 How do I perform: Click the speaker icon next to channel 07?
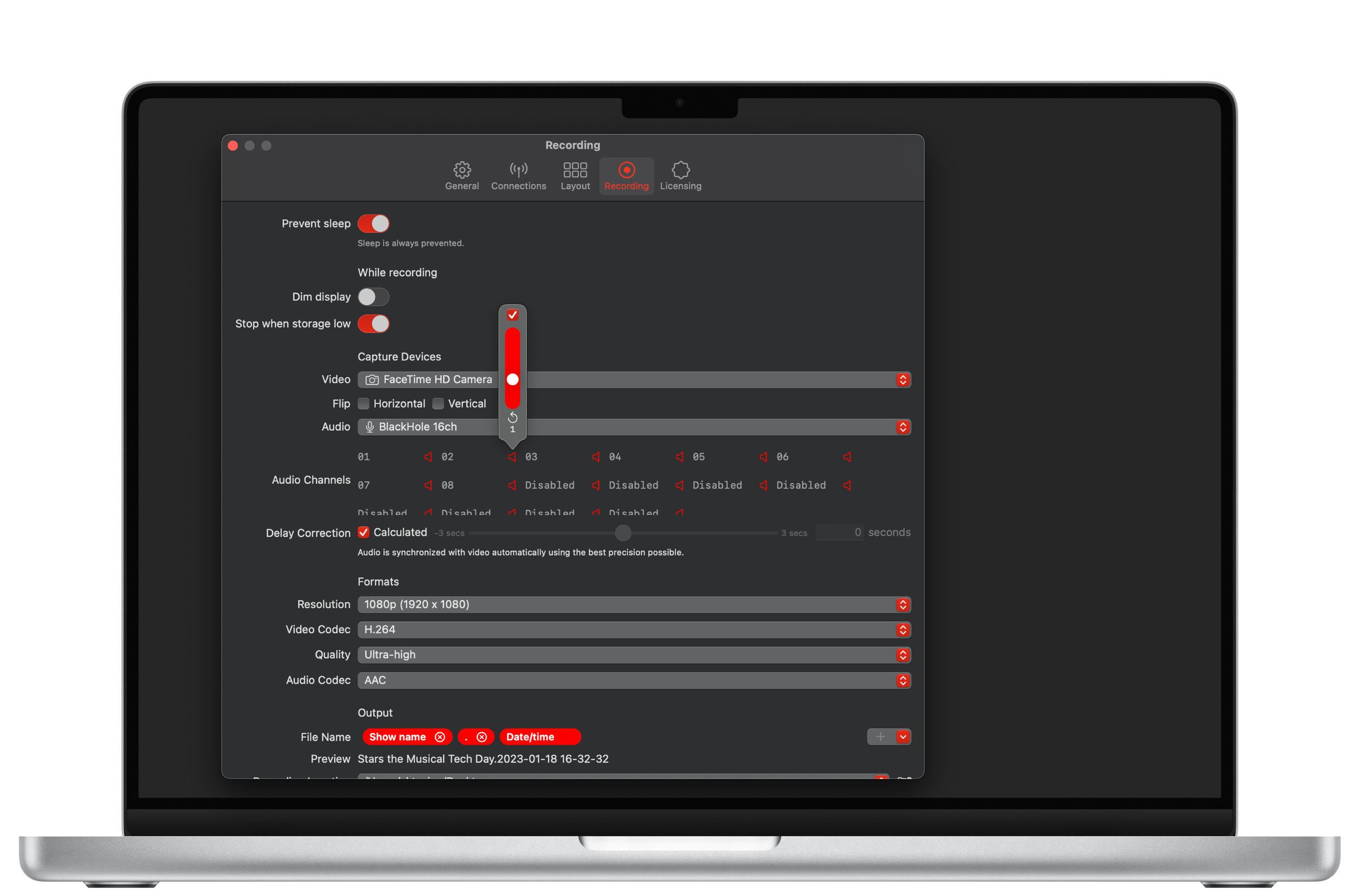coord(428,485)
